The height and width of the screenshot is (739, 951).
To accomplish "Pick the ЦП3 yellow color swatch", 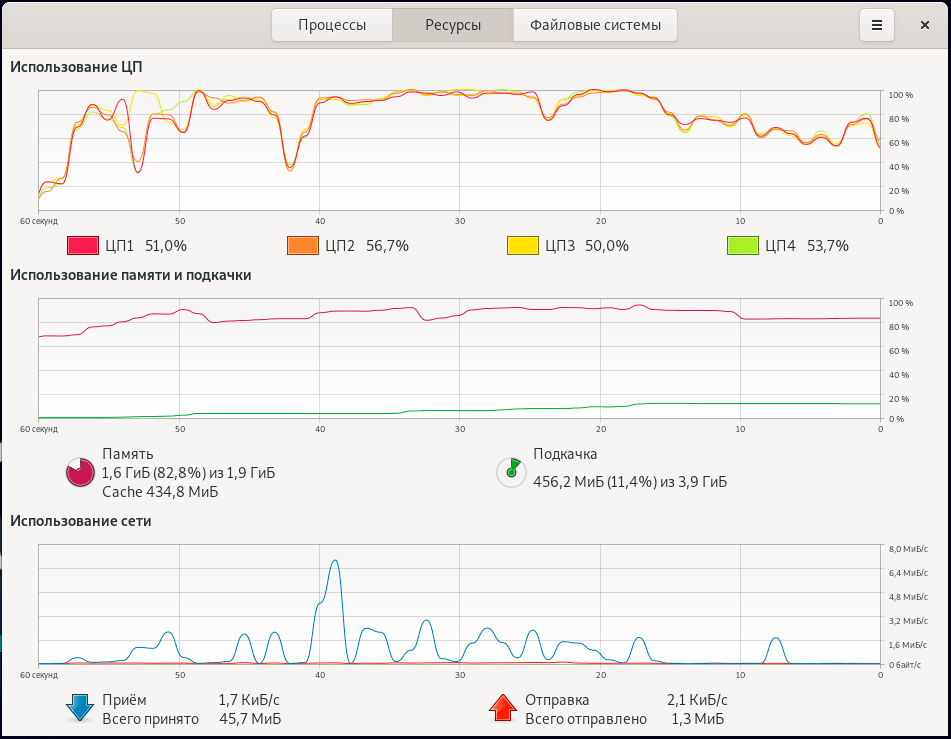I will 522,246.
